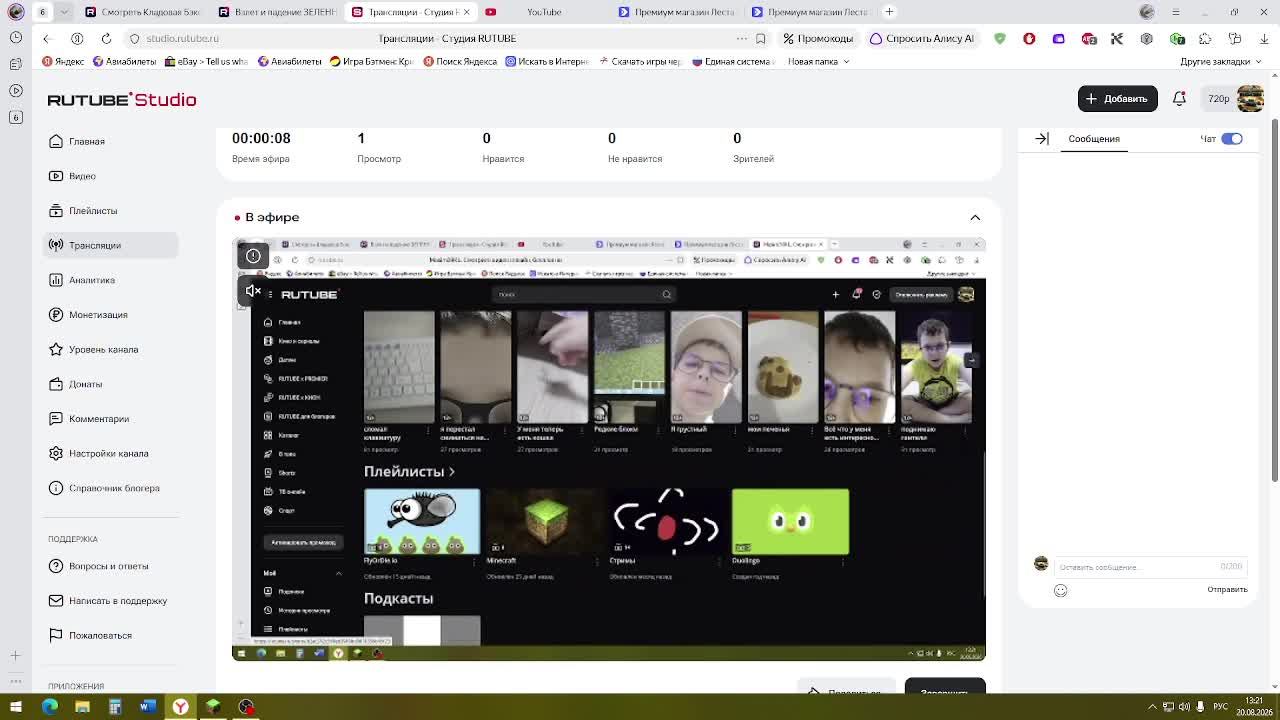The width and height of the screenshot is (1280, 720).
Task: Toggle the Чат switch
Action: click(1232, 139)
